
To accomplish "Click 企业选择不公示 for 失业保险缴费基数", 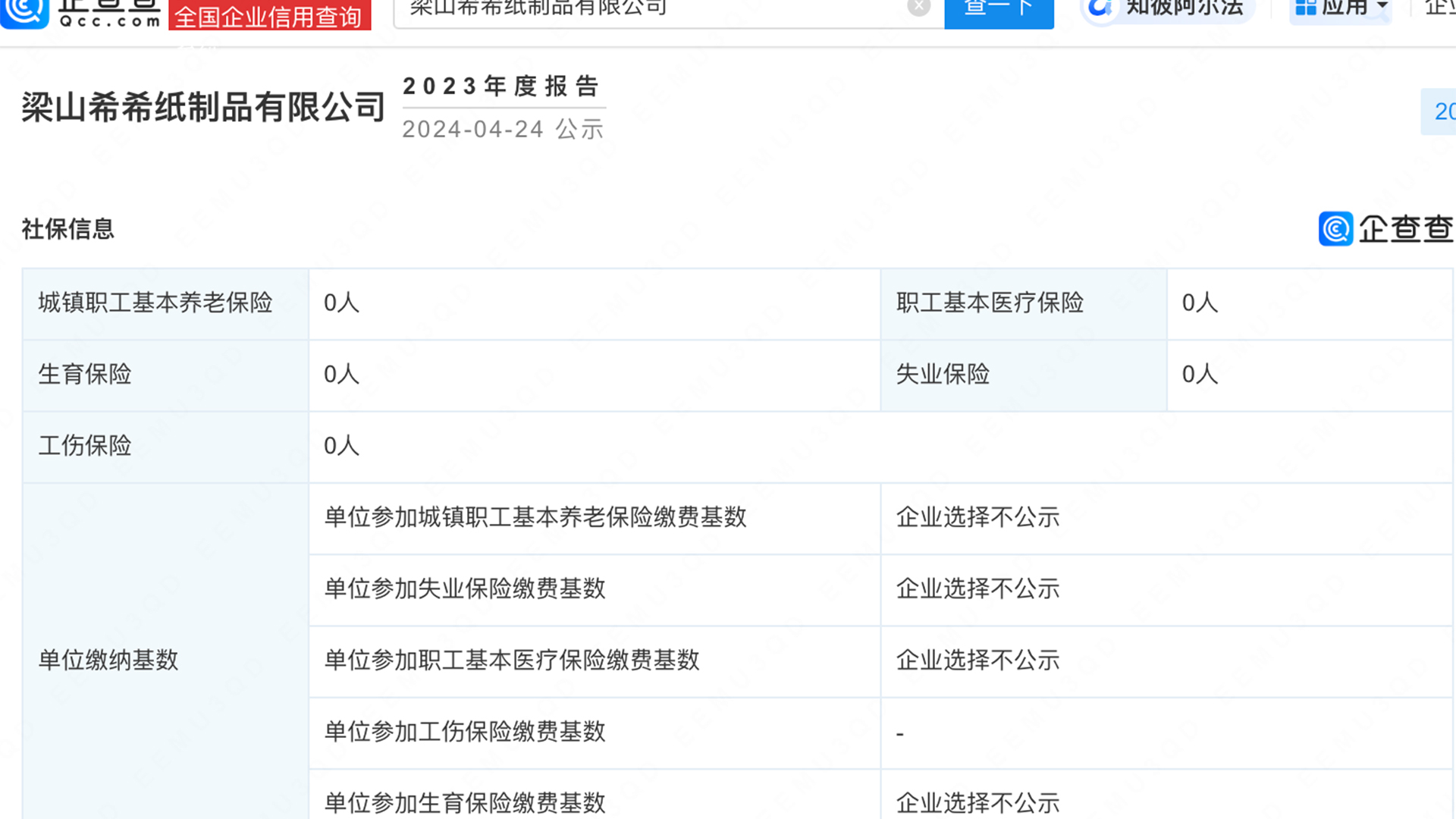I will 977,588.
